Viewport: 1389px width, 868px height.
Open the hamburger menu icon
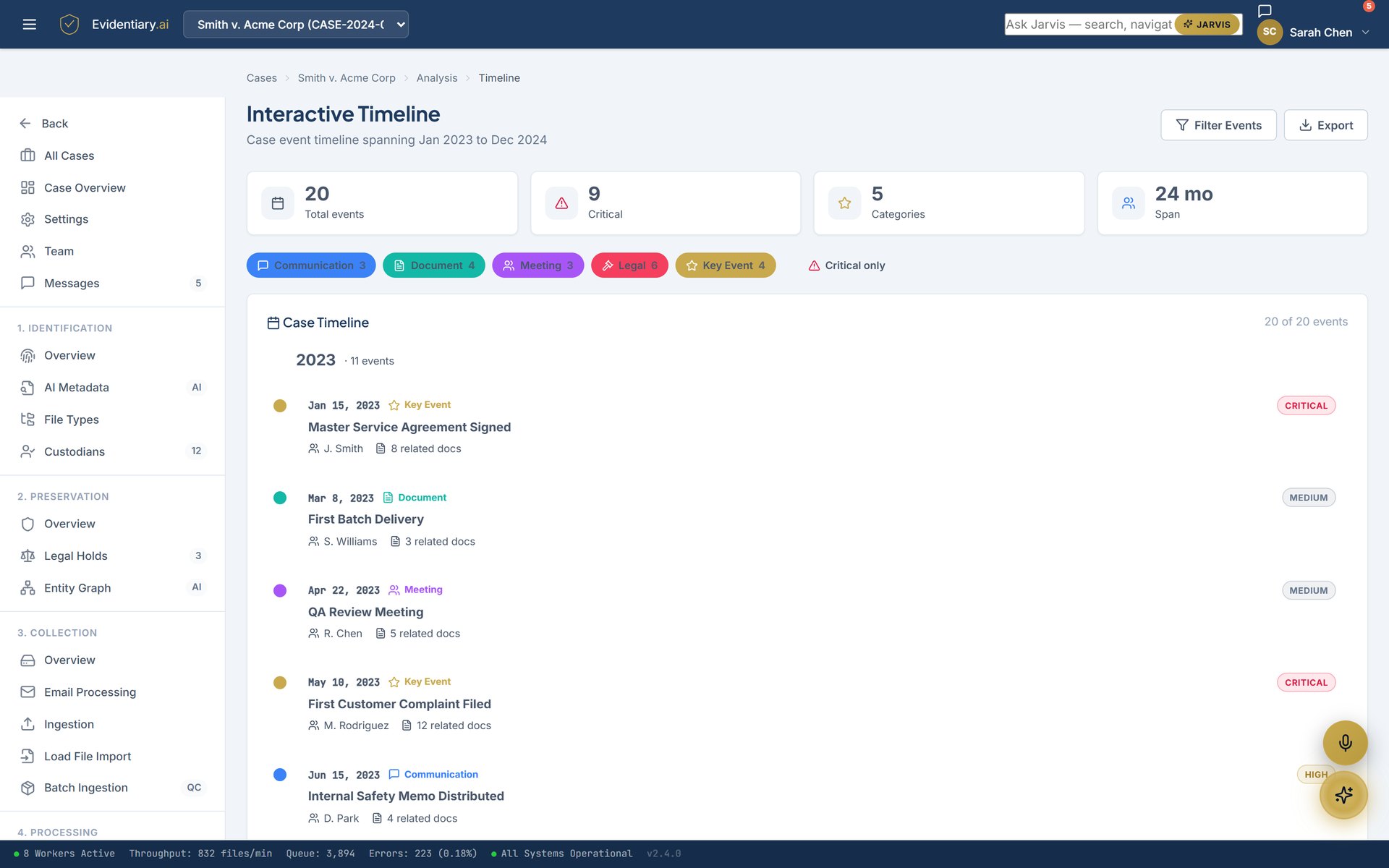(x=29, y=25)
